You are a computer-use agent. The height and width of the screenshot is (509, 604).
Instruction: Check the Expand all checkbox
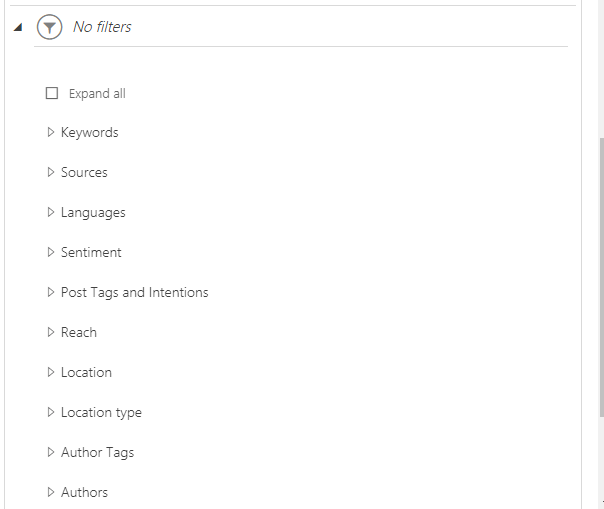coord(52,93)
